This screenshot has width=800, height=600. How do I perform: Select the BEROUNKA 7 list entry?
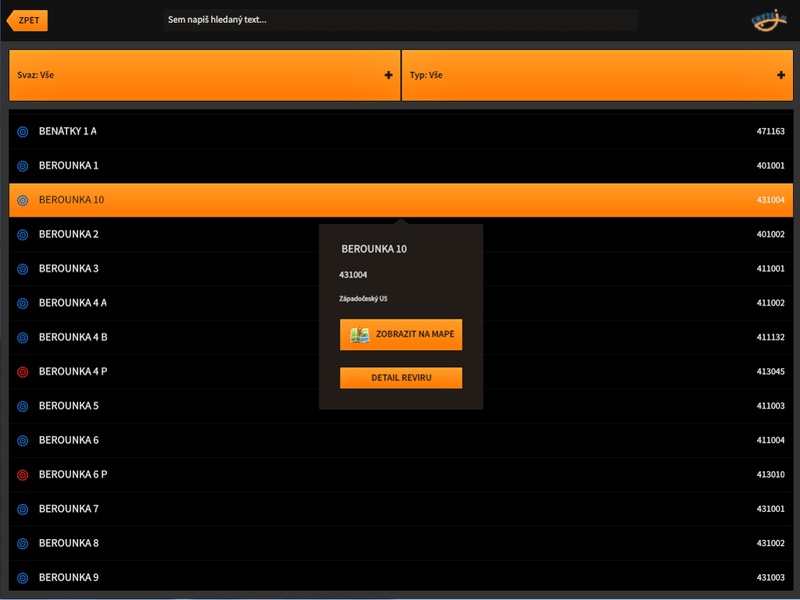coord(401,509)
